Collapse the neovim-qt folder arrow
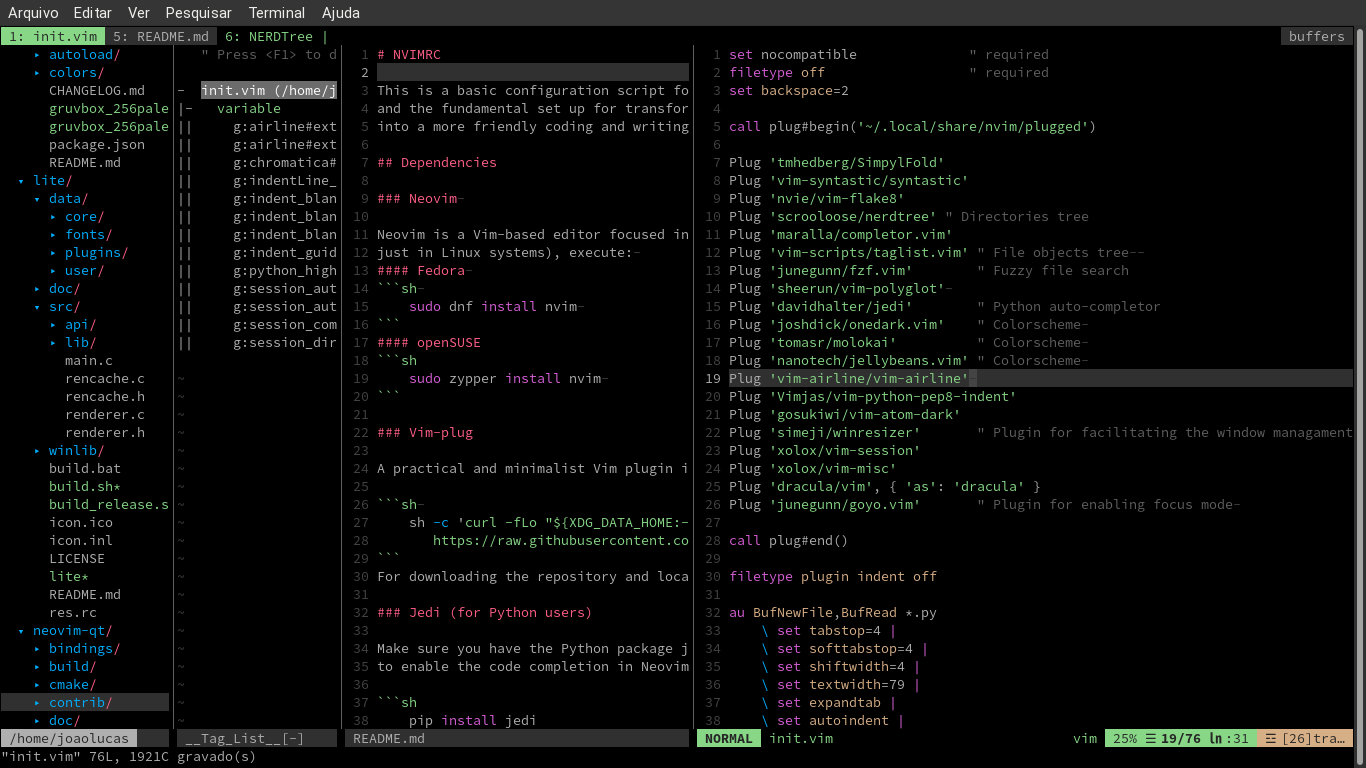Image resolution: width=1366 pixels, height=768 pixels. point(21,630)
